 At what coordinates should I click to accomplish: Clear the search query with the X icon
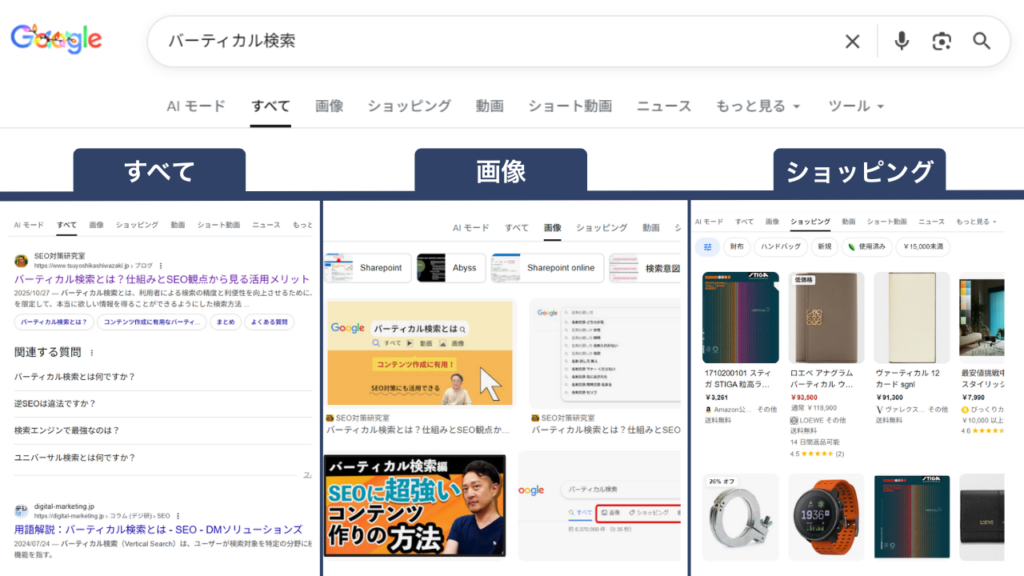point(852,41)
